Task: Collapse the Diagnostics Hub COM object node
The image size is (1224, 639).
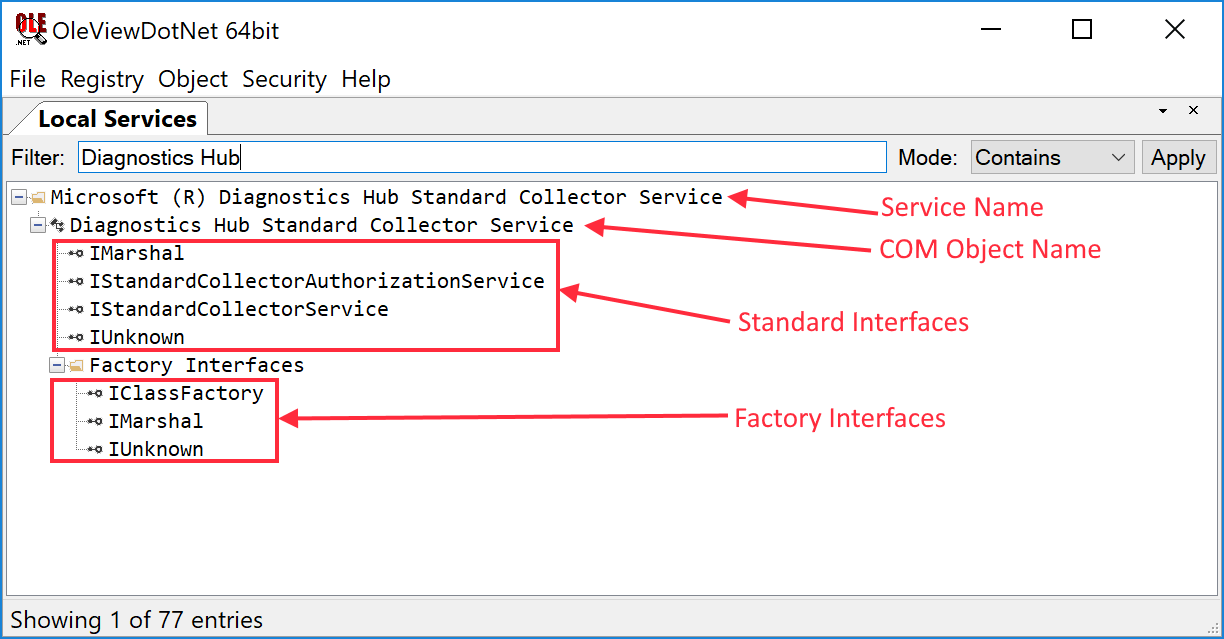Action: click(38, 226)
